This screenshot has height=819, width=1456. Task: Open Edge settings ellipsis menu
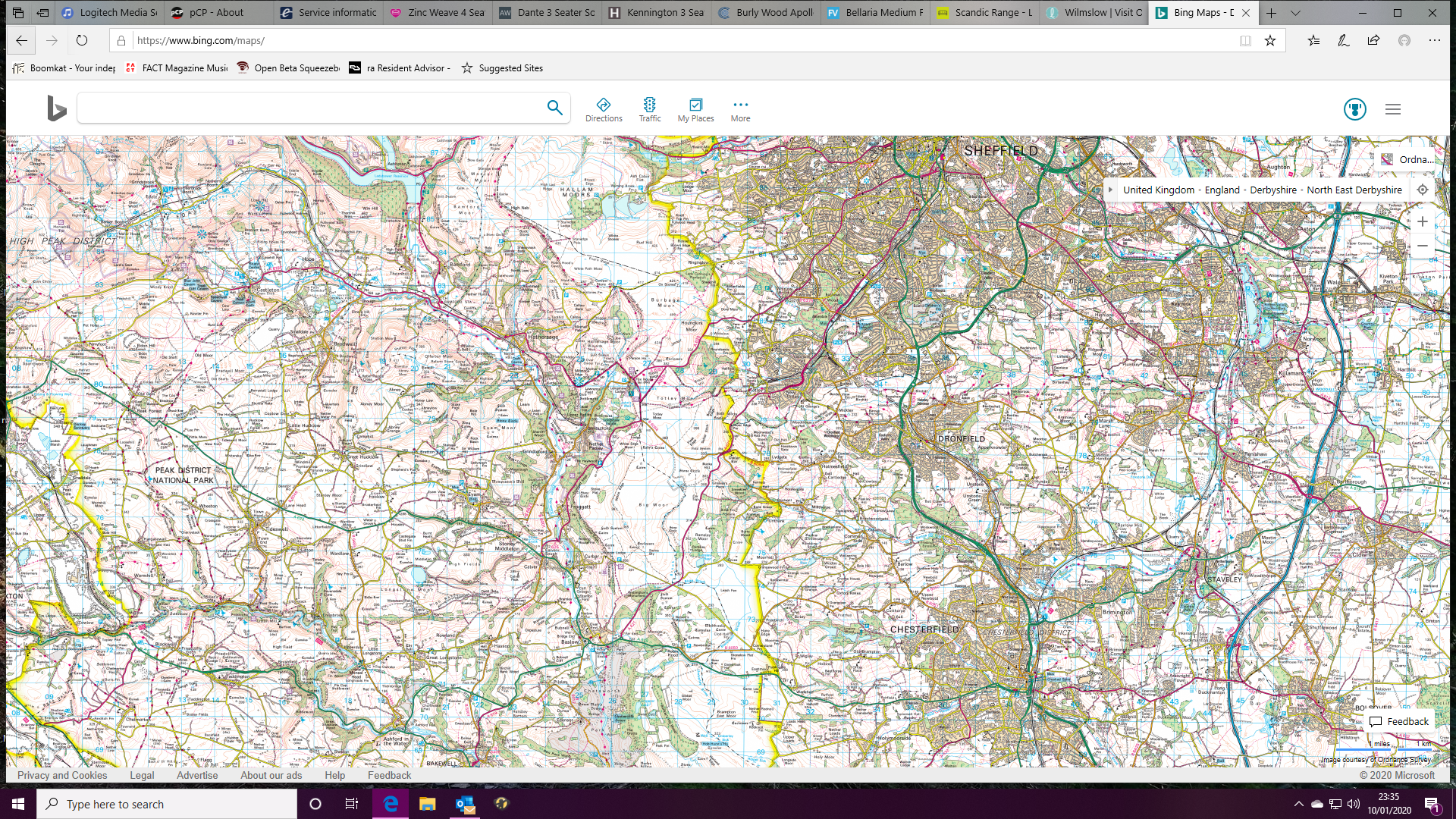click(x=1435, y=41)
